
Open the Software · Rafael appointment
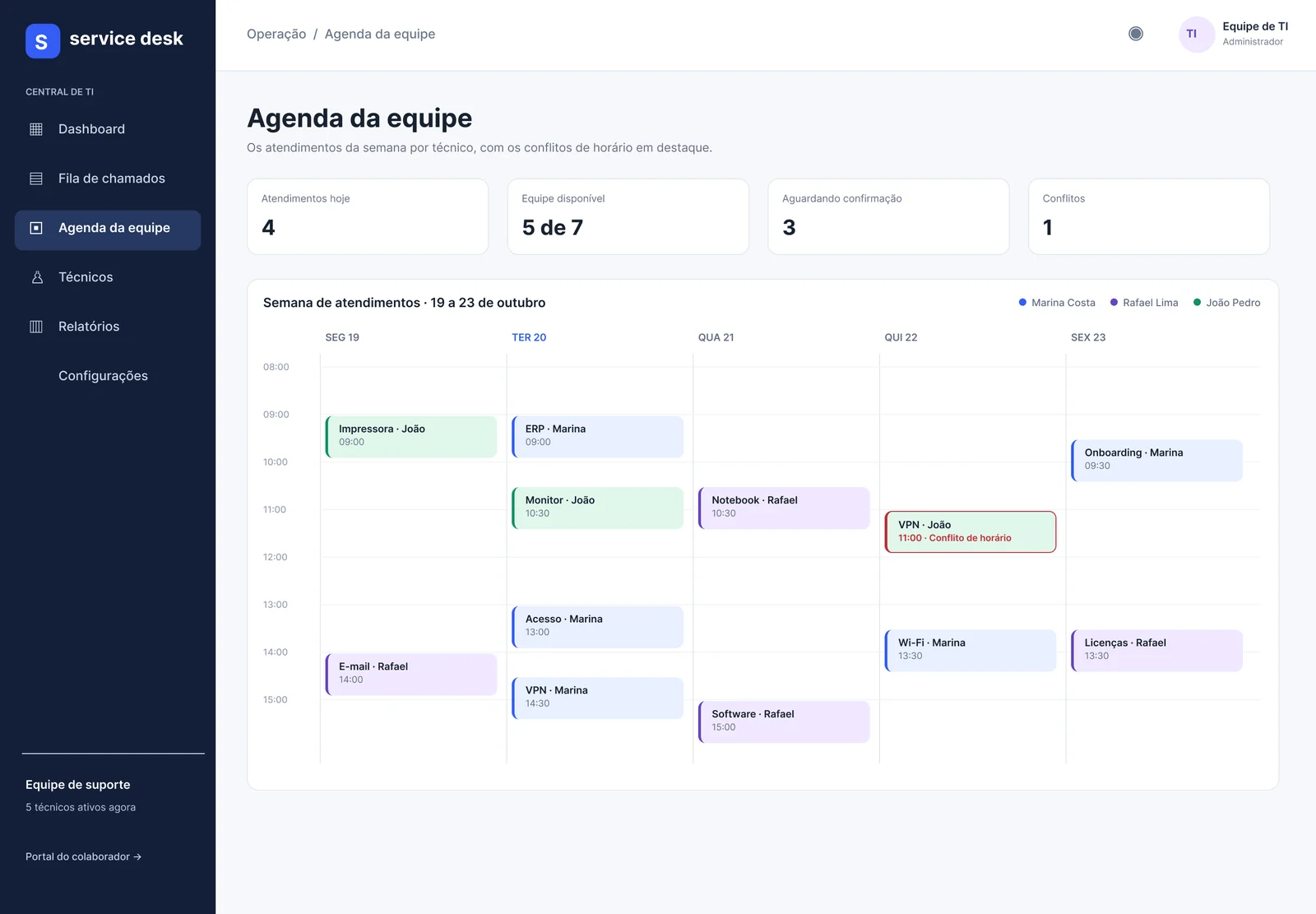pos(784,721)
